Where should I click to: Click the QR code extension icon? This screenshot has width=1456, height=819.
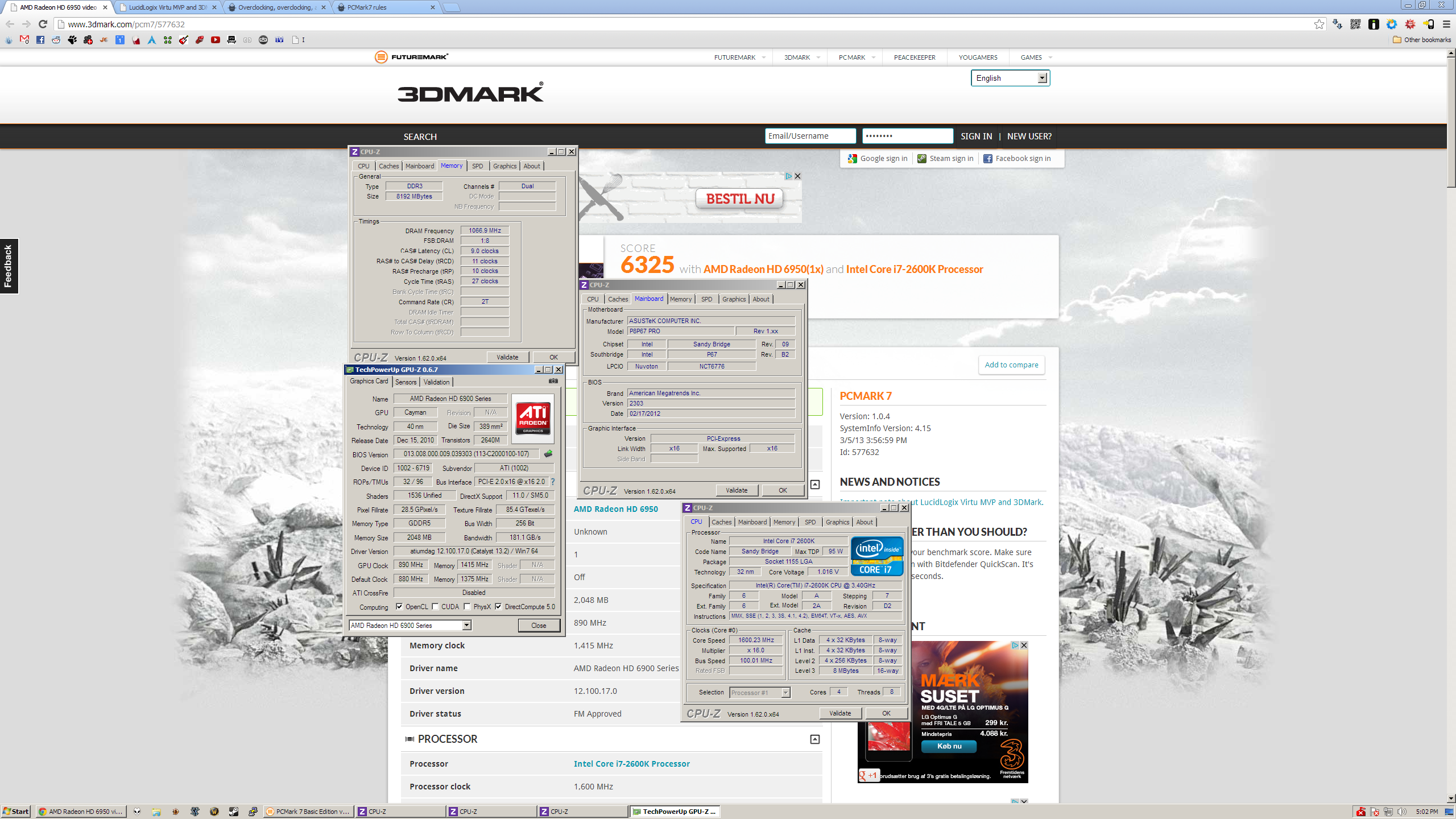1355,24
